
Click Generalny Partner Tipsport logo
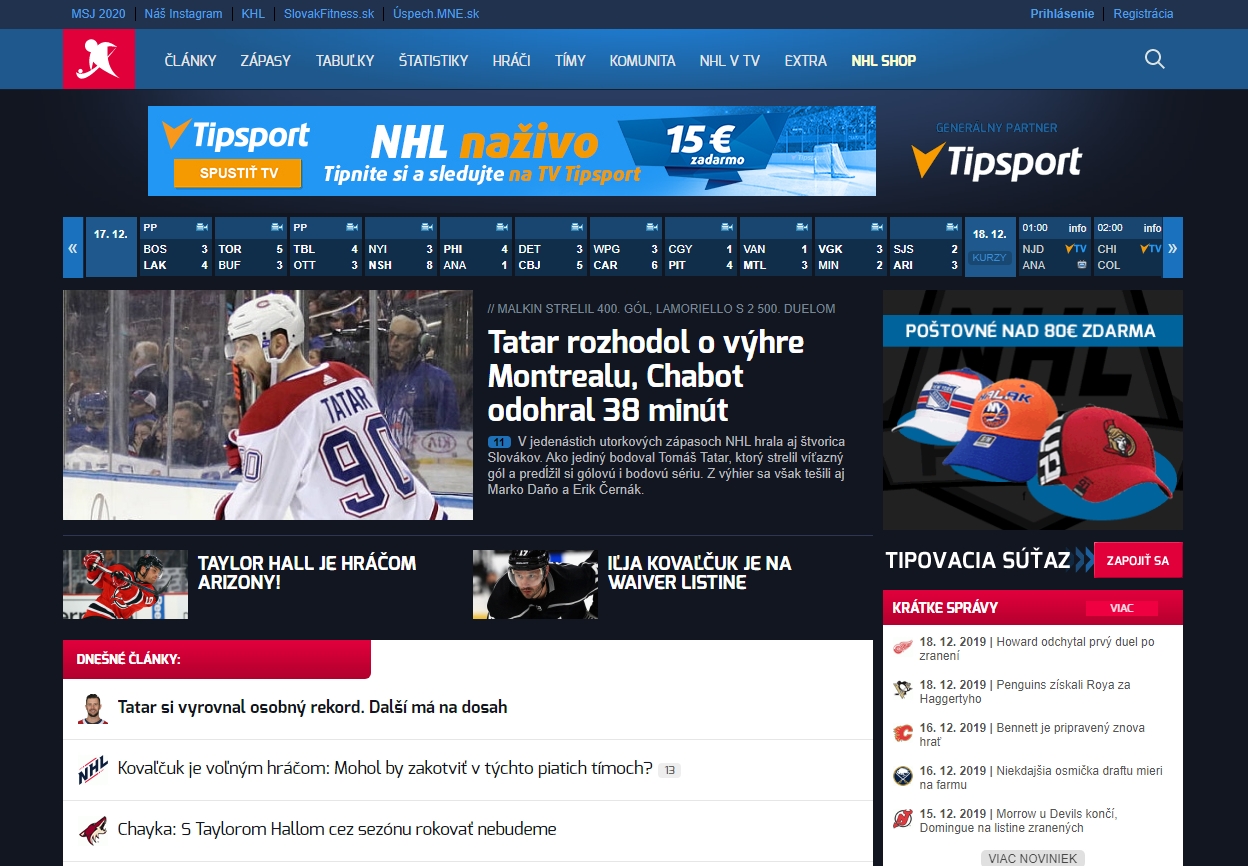point(997,161)
